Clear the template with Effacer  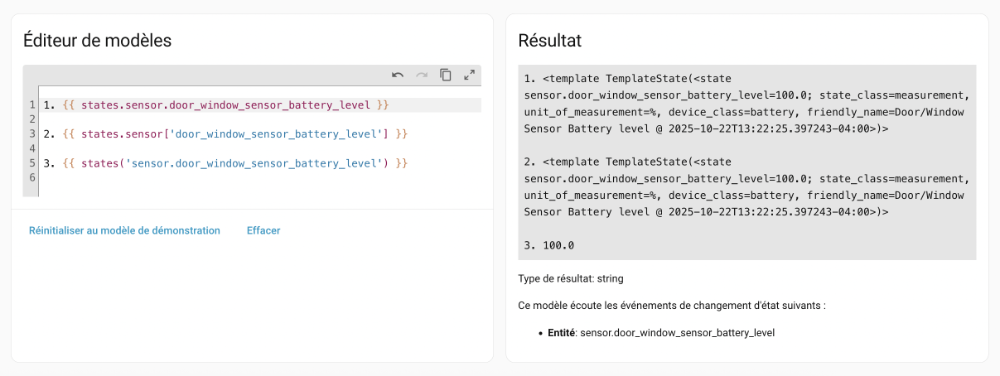coord(263,231)
